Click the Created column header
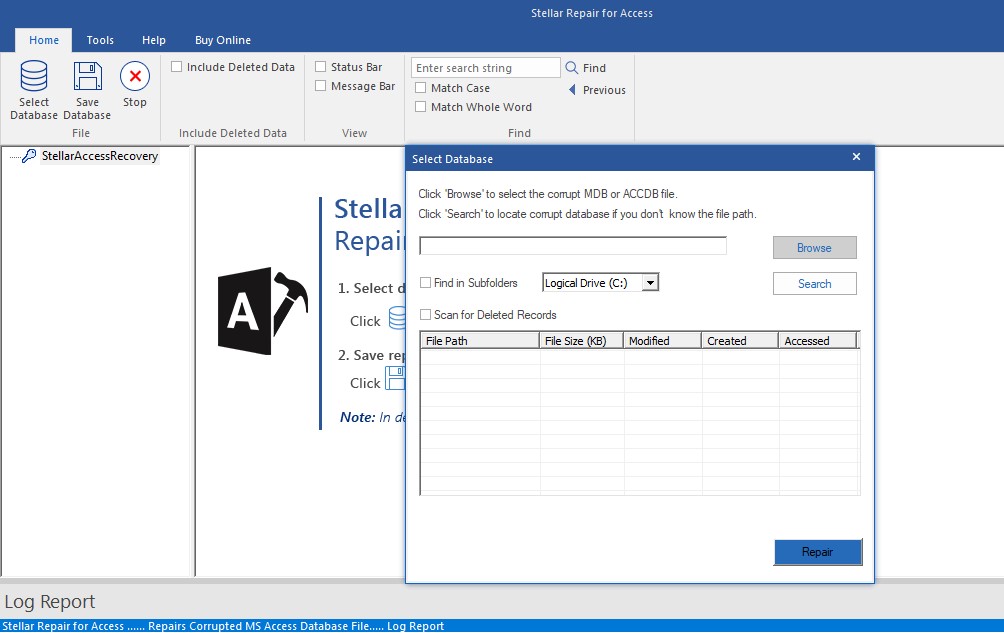Viewport: 1004px width, 633px height. [740, 341]
